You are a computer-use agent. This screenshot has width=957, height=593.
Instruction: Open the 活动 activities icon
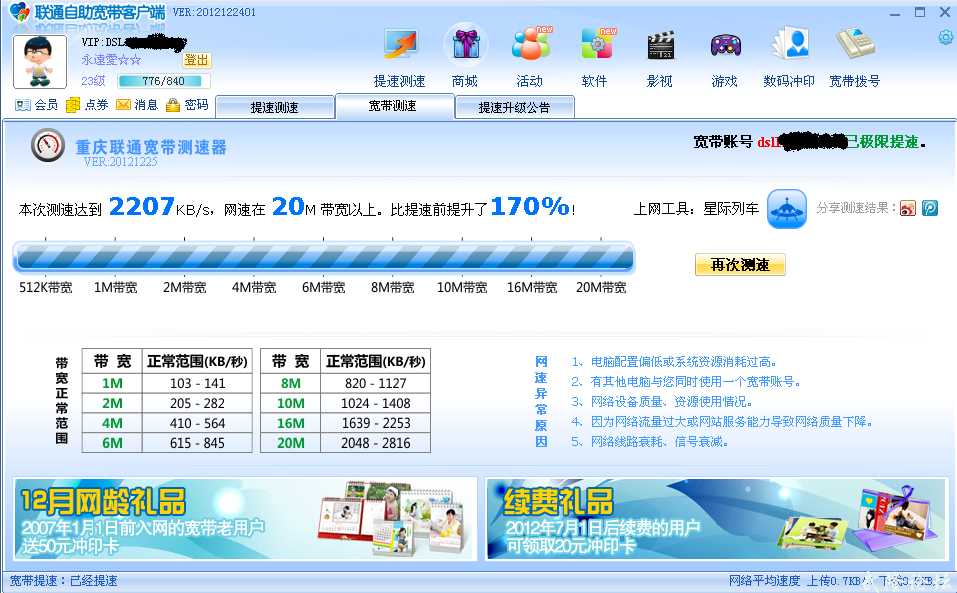531,44
